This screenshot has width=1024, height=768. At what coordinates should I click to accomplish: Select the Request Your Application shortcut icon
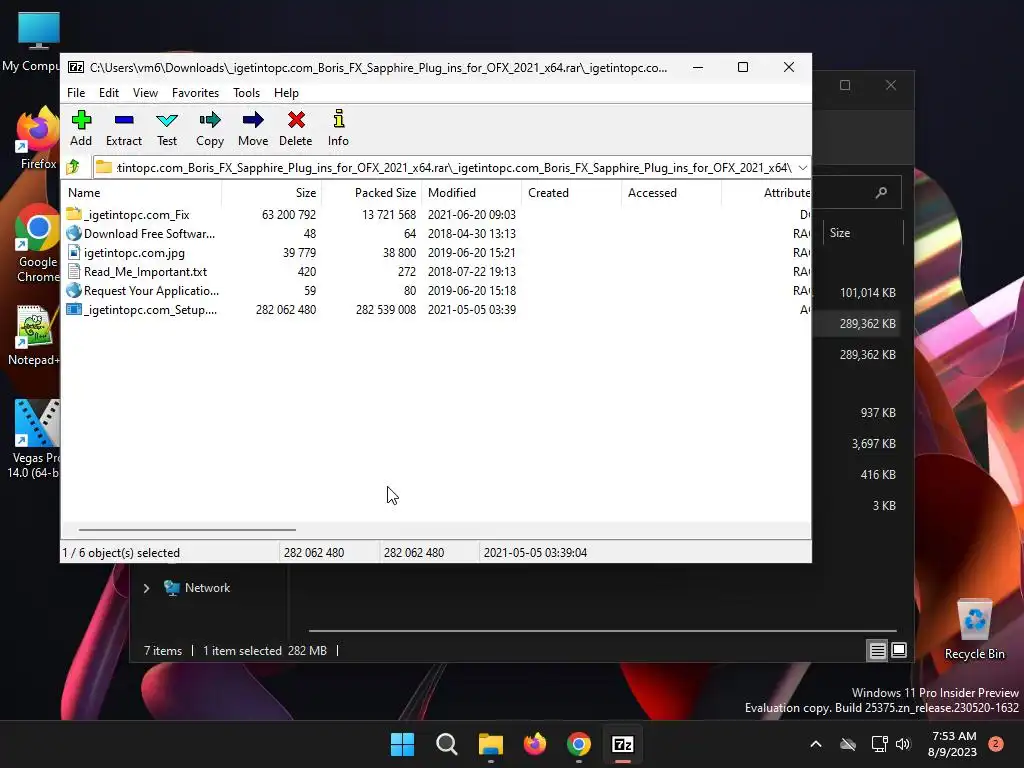tap(74, 290)
